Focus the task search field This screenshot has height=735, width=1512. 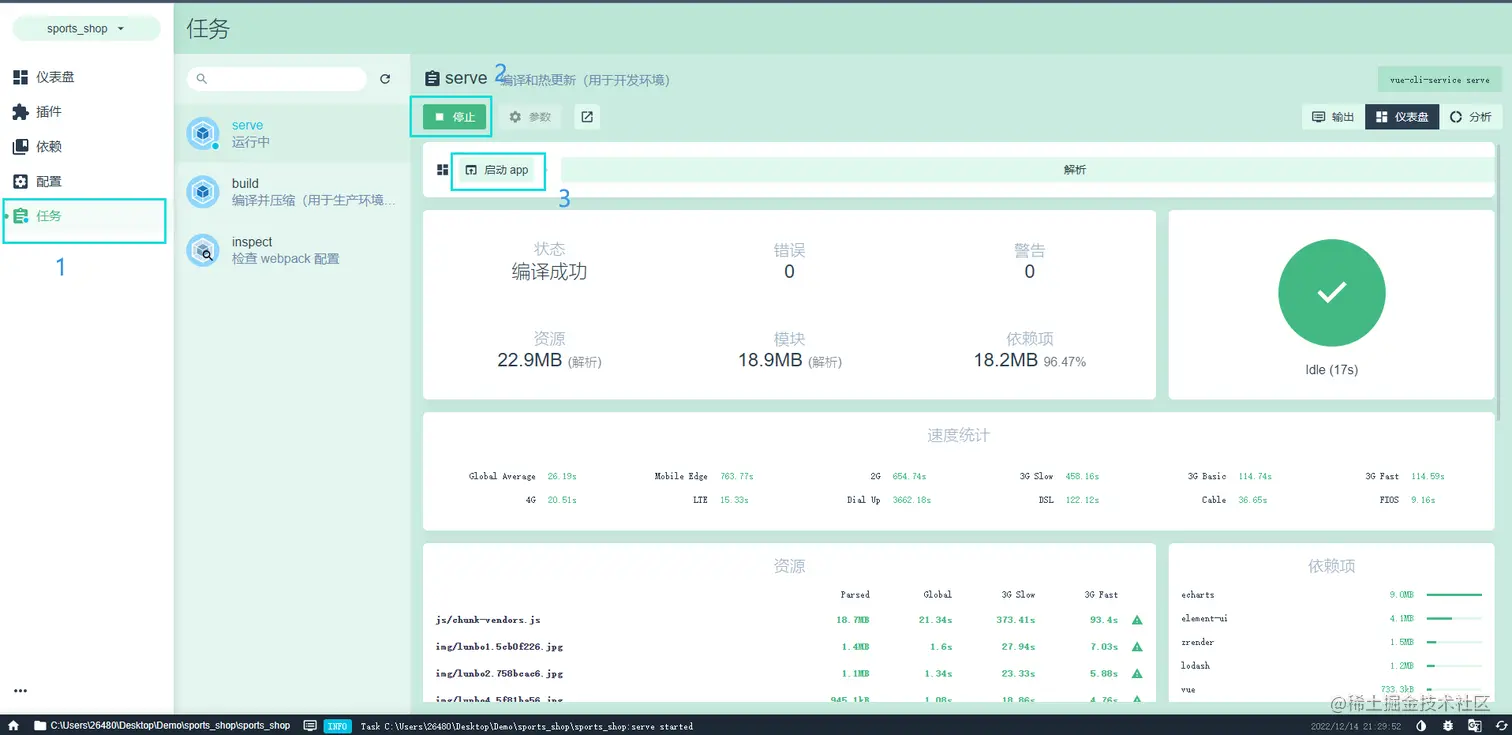(277, 79)
